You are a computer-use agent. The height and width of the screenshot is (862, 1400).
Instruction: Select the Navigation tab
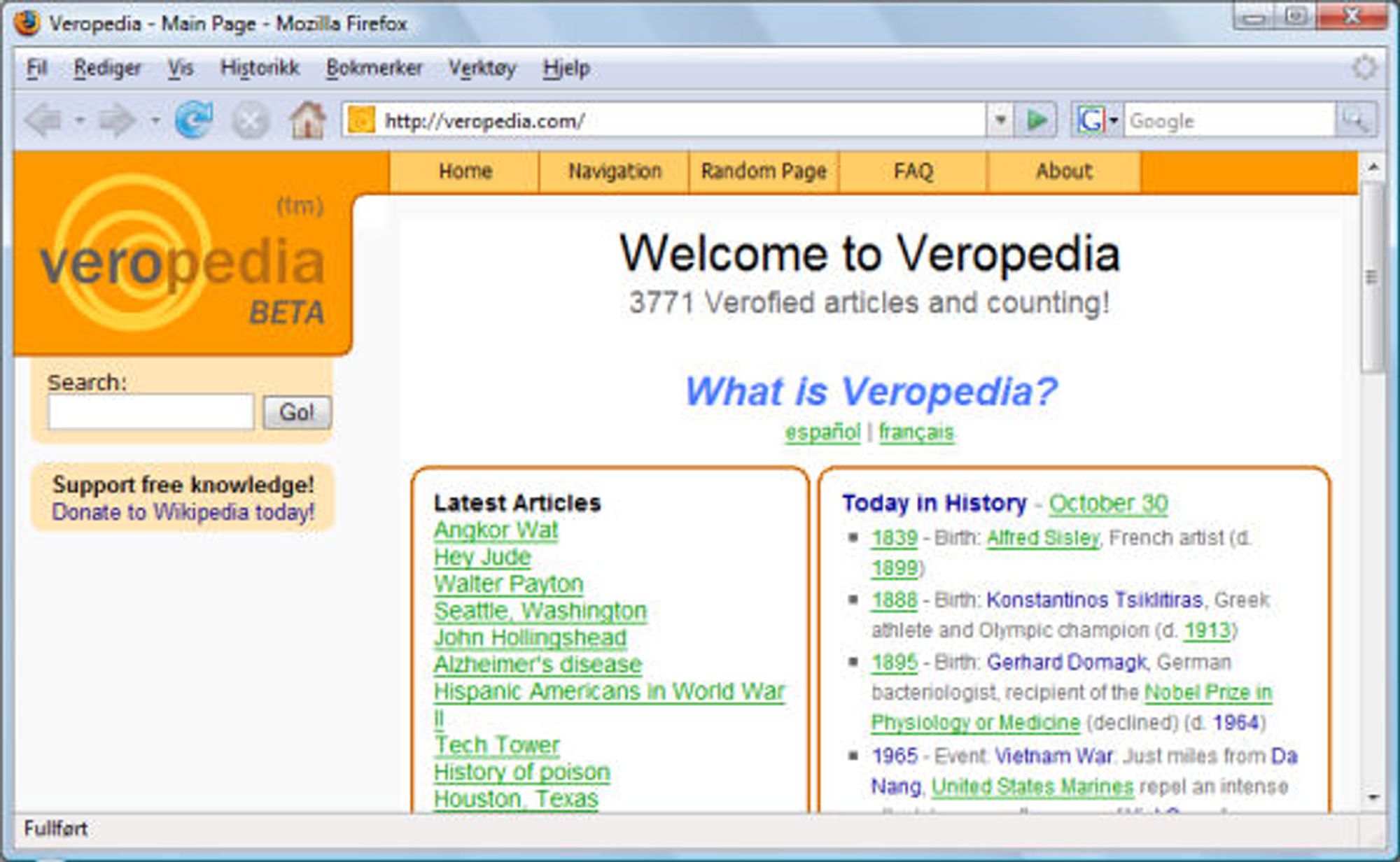[x=614, y=171]
